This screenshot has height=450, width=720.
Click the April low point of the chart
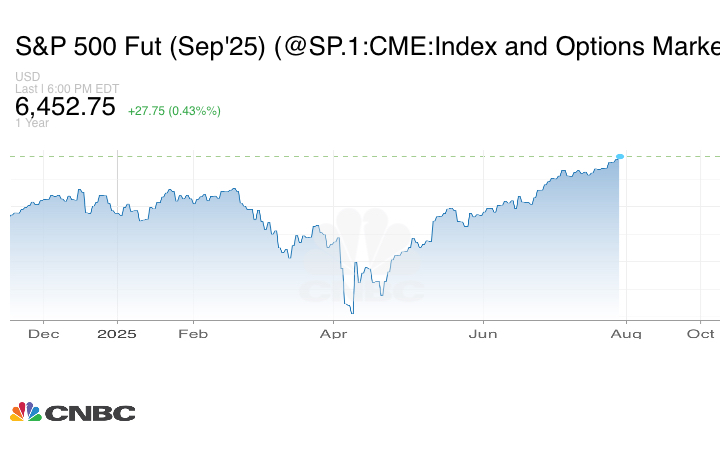(x=352, y=312)
